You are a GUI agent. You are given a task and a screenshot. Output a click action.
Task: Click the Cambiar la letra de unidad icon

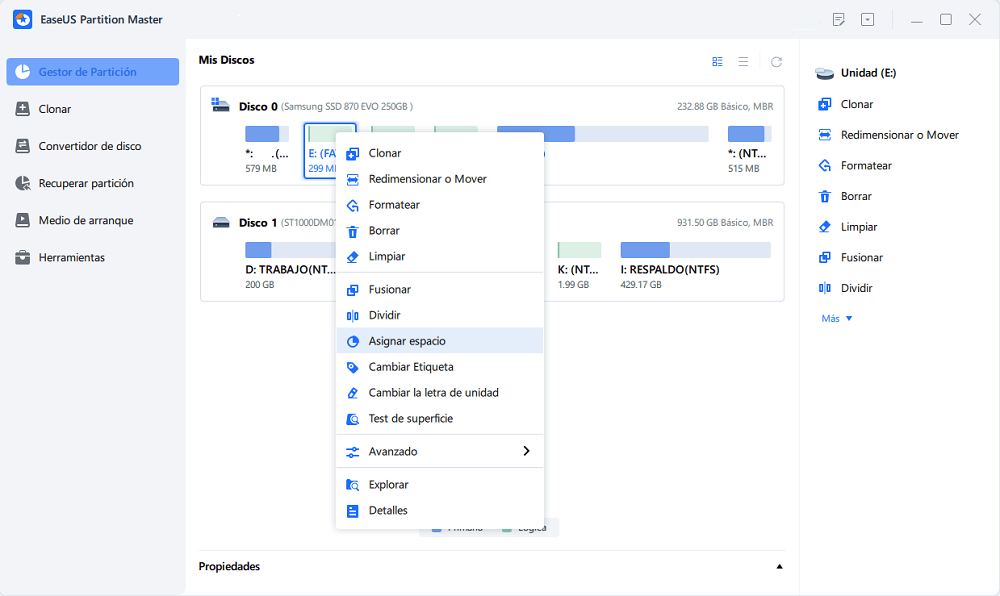(353, 393)
